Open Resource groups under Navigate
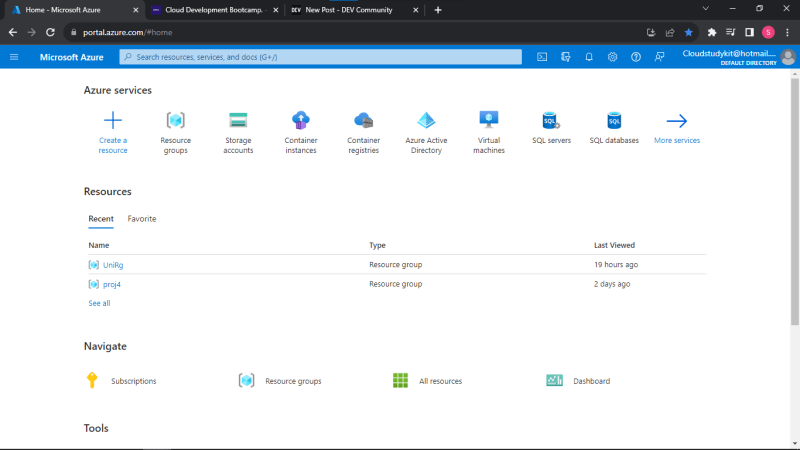The image size is (800, 450). coord(280,381)
